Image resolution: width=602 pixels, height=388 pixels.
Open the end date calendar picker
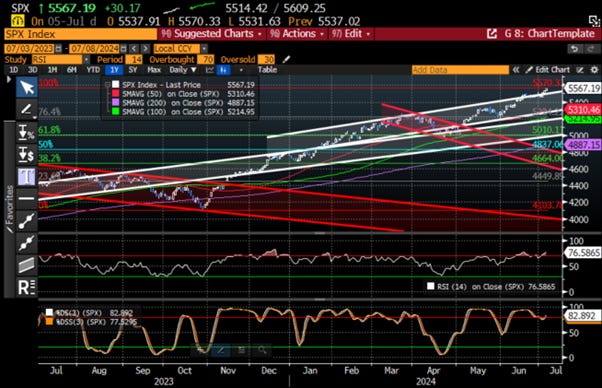124,49
